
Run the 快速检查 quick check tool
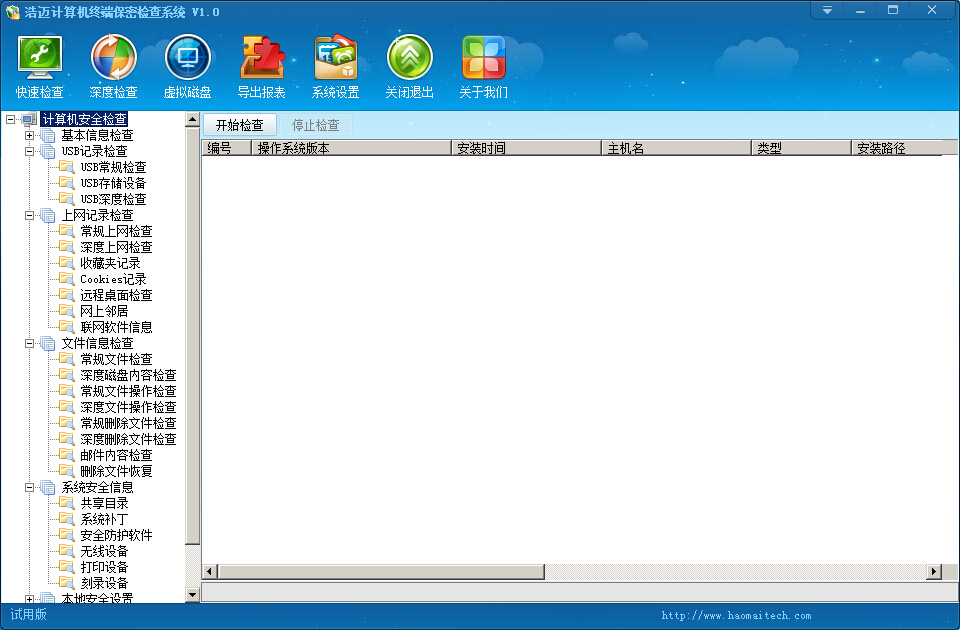(40, 67)
